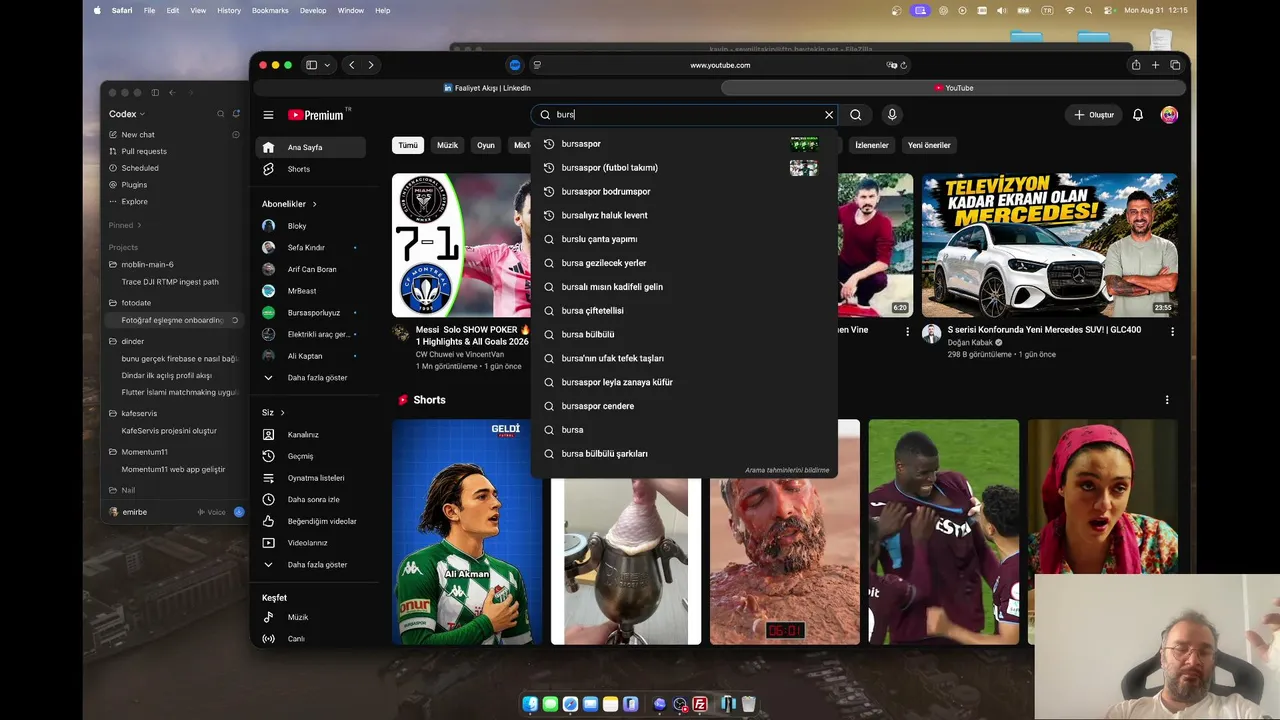This screenshot has width=1280, height=720.
Task: Open YouTube notifications bell
Action: click(1138, 115)
